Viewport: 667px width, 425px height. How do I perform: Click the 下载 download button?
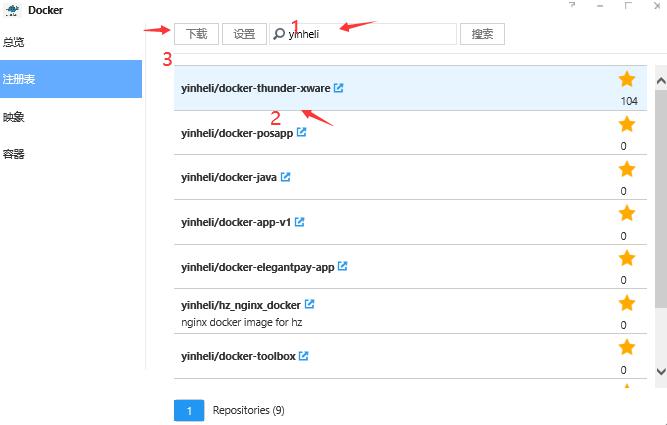click(197, 34)
